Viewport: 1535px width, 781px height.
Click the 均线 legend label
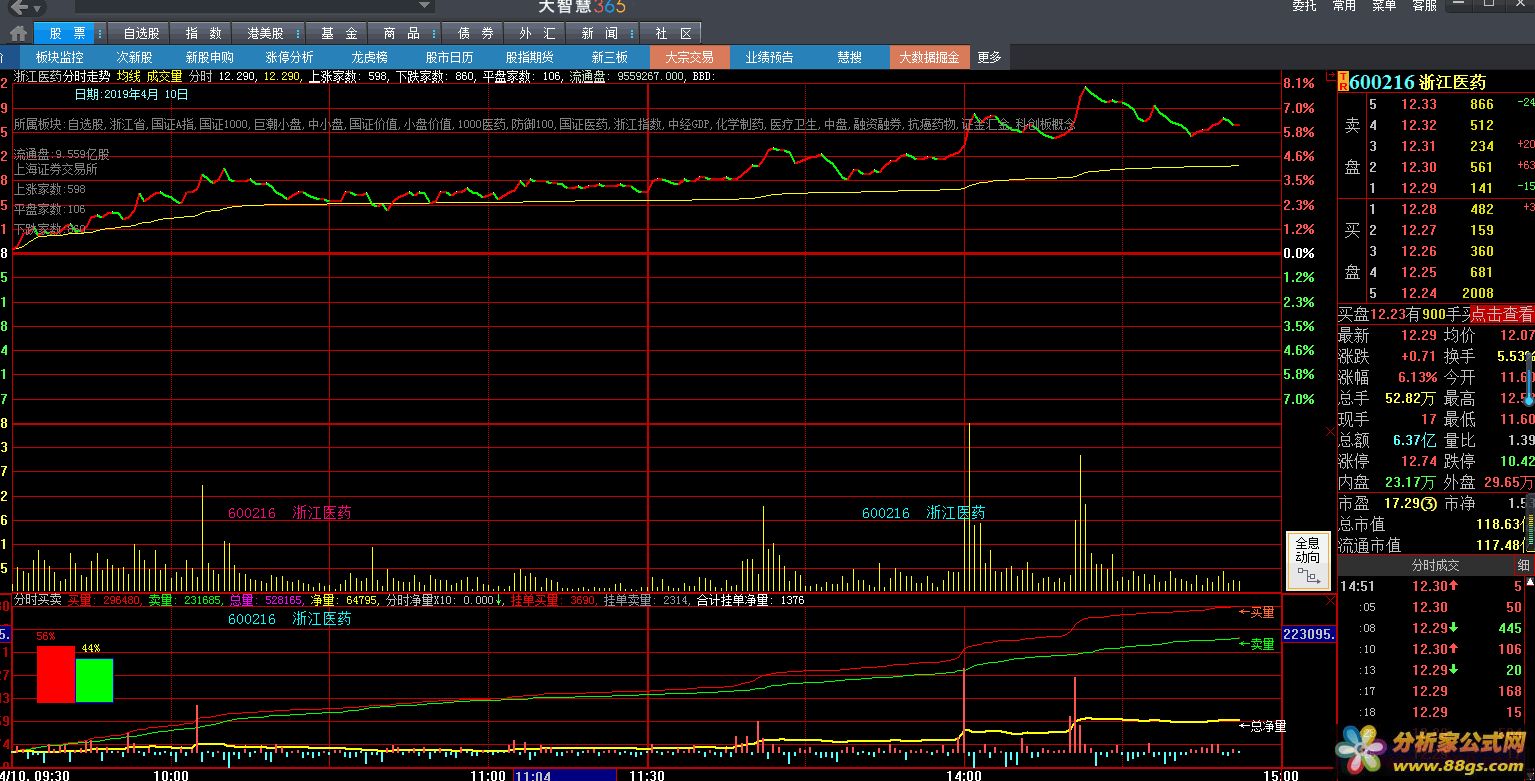pyautogui.click(x=129, y=76)
